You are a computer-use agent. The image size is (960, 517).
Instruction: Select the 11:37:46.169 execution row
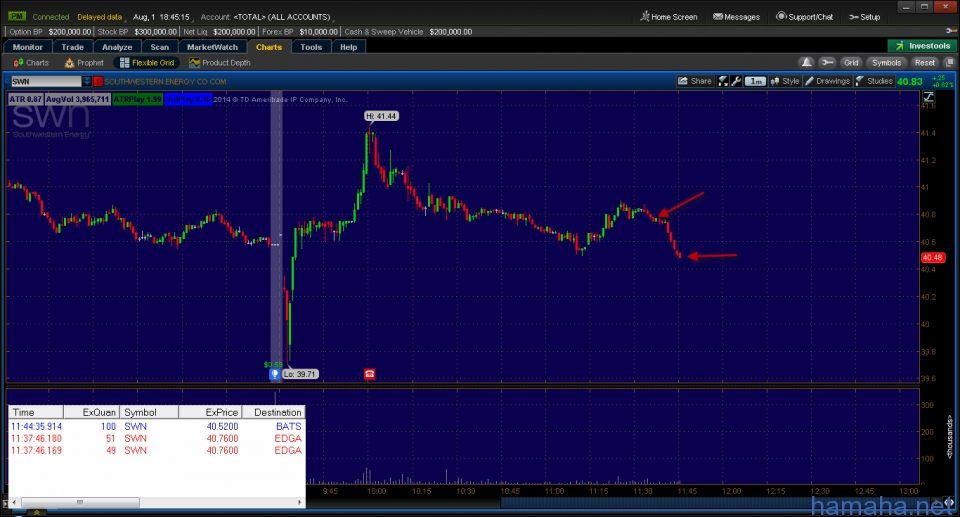157,450
